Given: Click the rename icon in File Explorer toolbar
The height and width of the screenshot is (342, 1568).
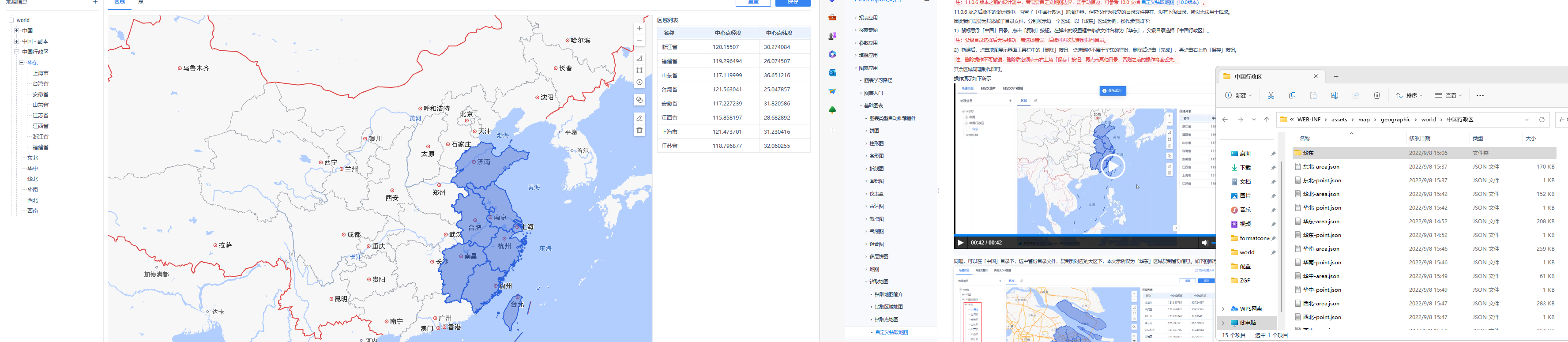Looking at the screenshot, I should pos(1334,96).
